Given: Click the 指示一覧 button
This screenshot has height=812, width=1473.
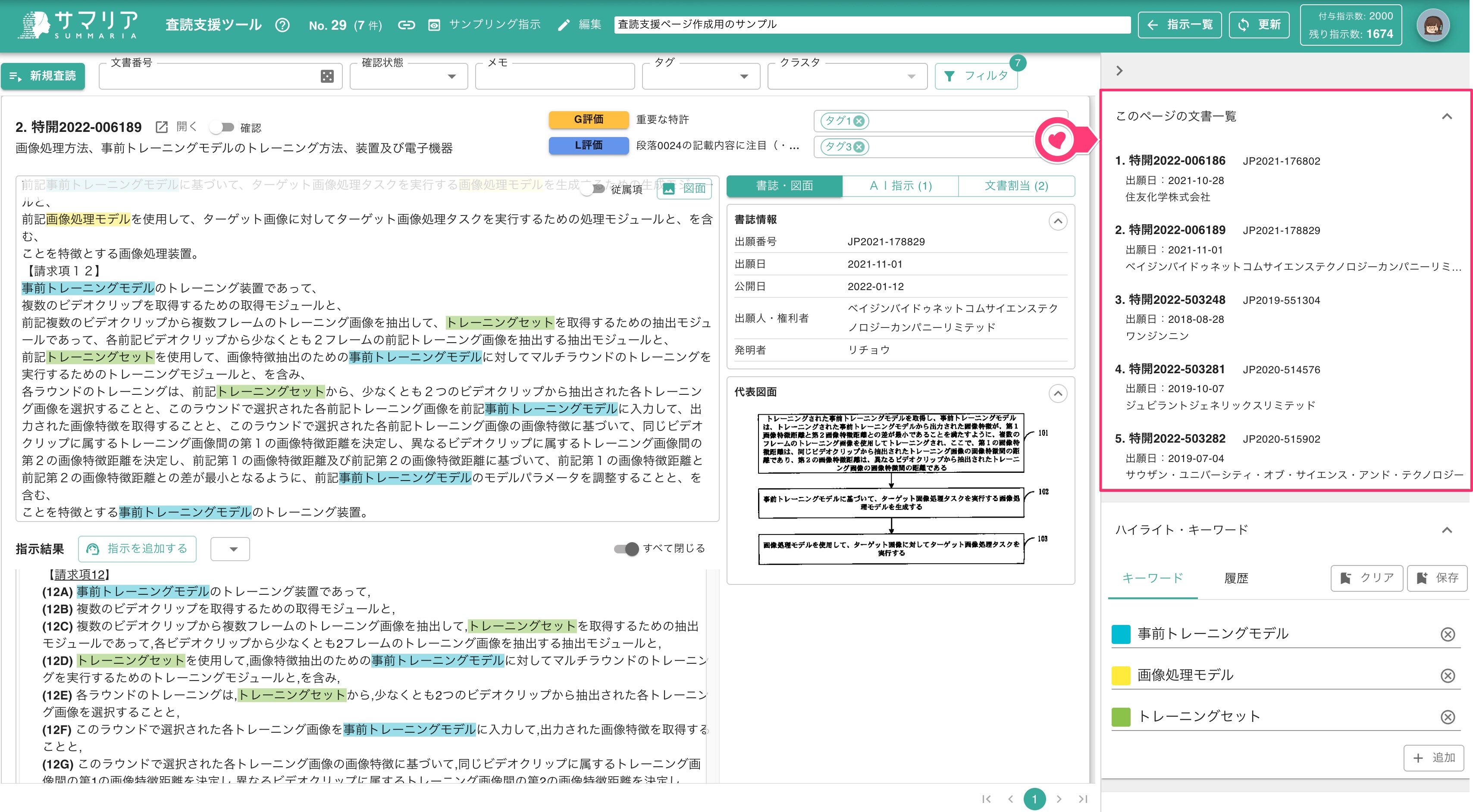Looking at the screenshot, I should (x=1180, y=25).
